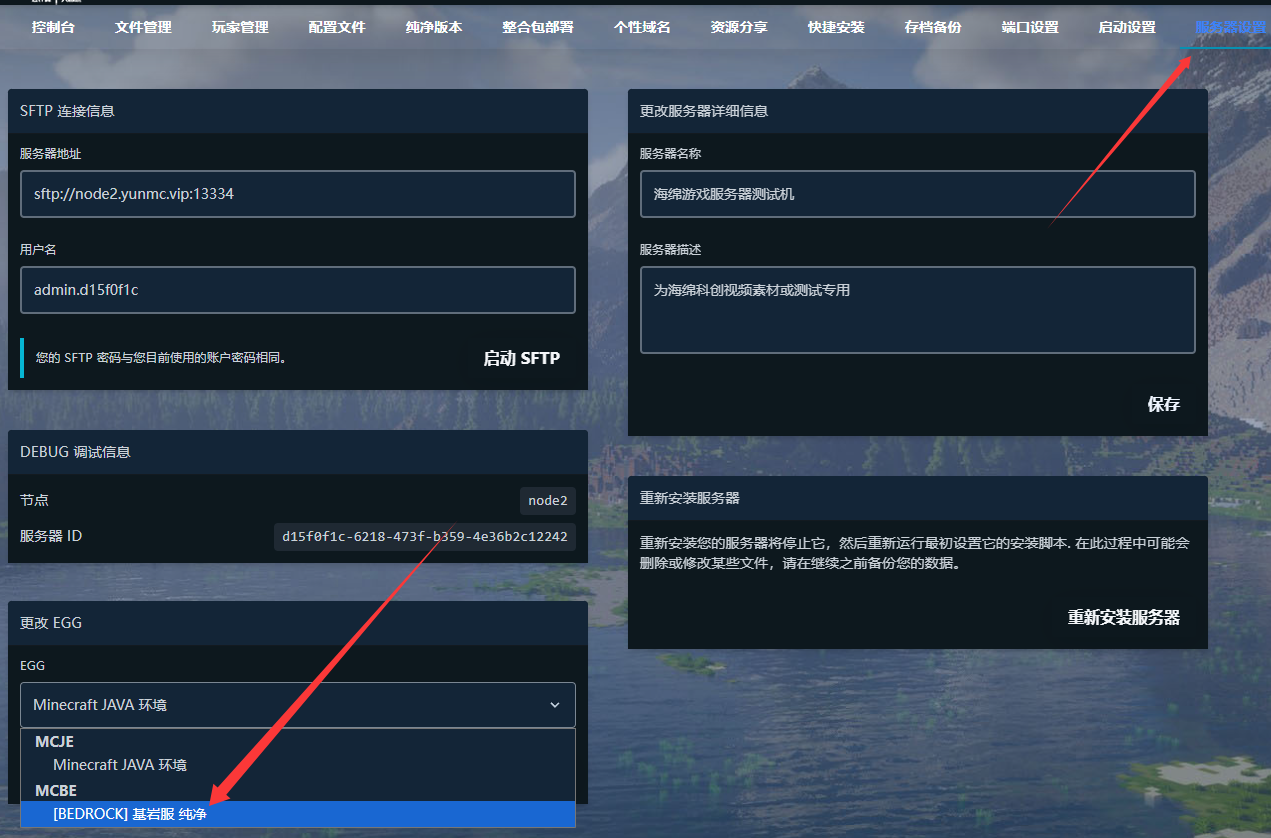This screenshot has width=1271, height=838.
Task: Select [BEDROCK] 基岩服 纯净 option
Action: pyautogui.click(x=130, y=815)
